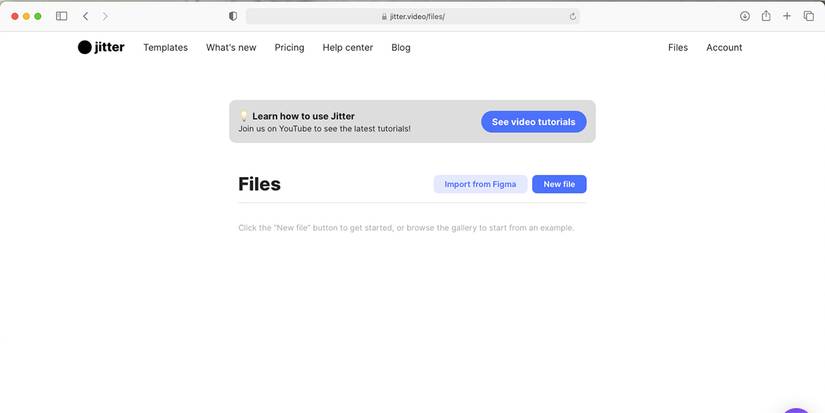
Task: Minimize window with the yellow button
Action: tap(26, 16)
